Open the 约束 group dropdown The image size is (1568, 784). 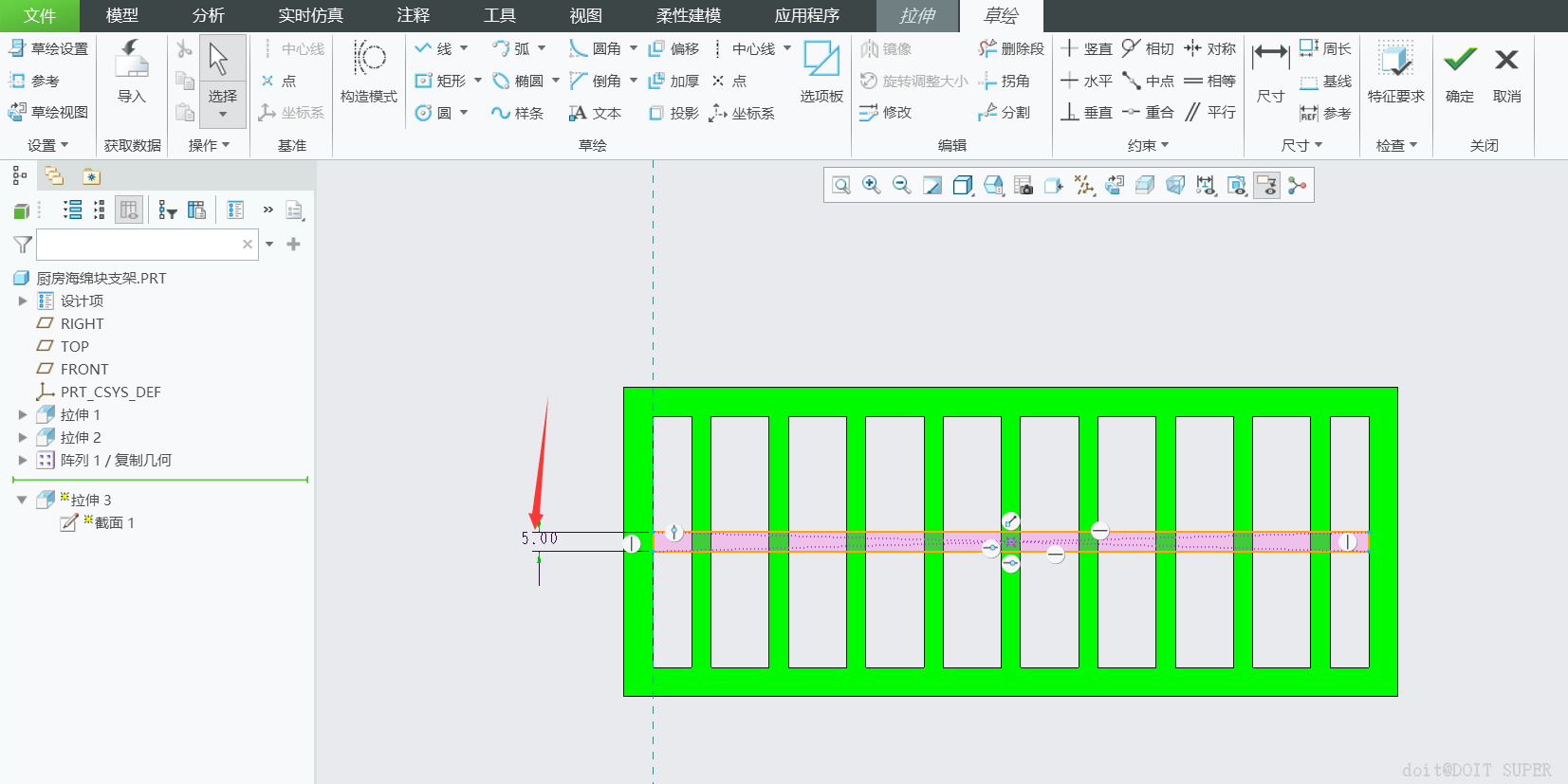point(1148,145)
